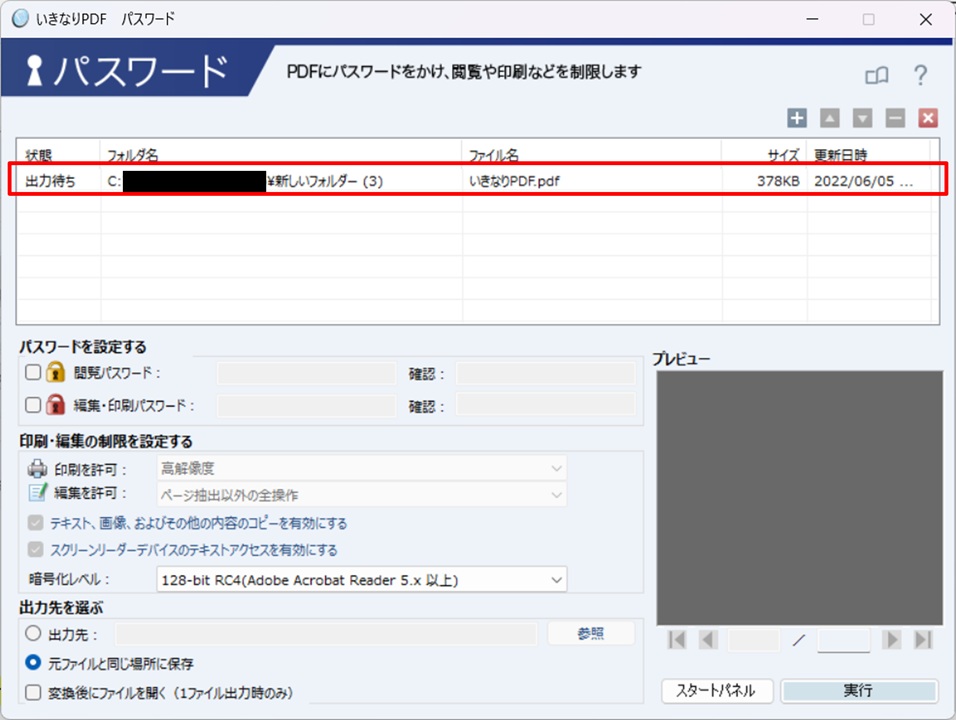Select the 出力先 radio button
The width and height of the screenshot is (956, 720).
[x=33, y=633]
